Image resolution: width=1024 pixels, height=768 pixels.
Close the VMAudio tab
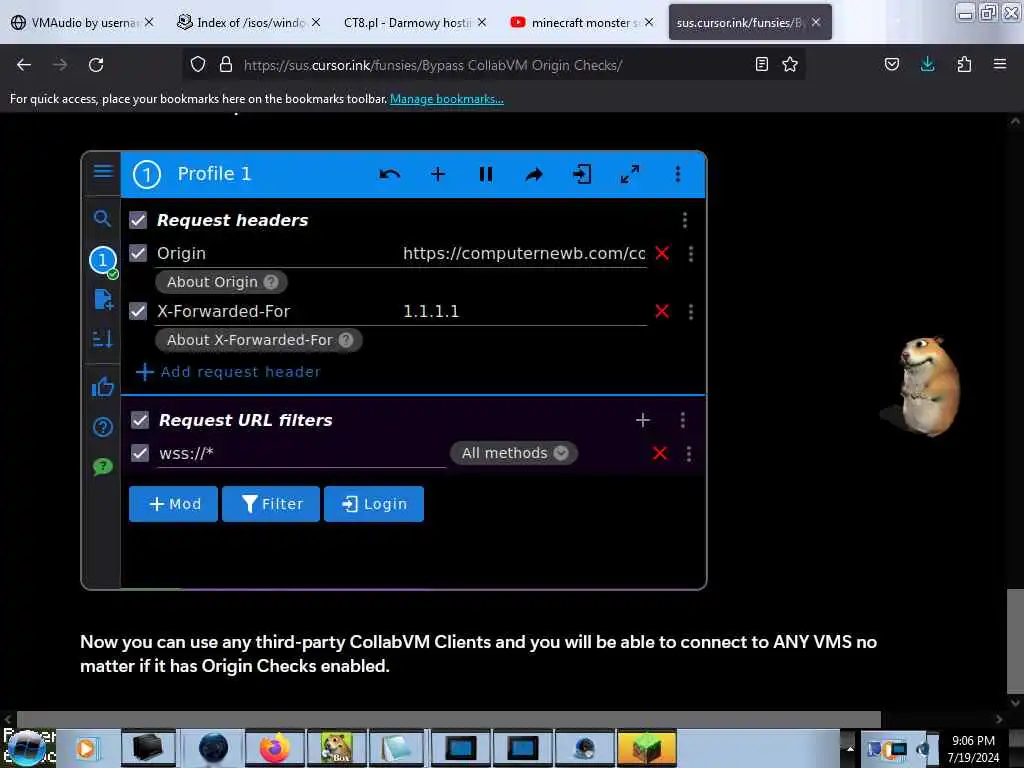[150, 22]
